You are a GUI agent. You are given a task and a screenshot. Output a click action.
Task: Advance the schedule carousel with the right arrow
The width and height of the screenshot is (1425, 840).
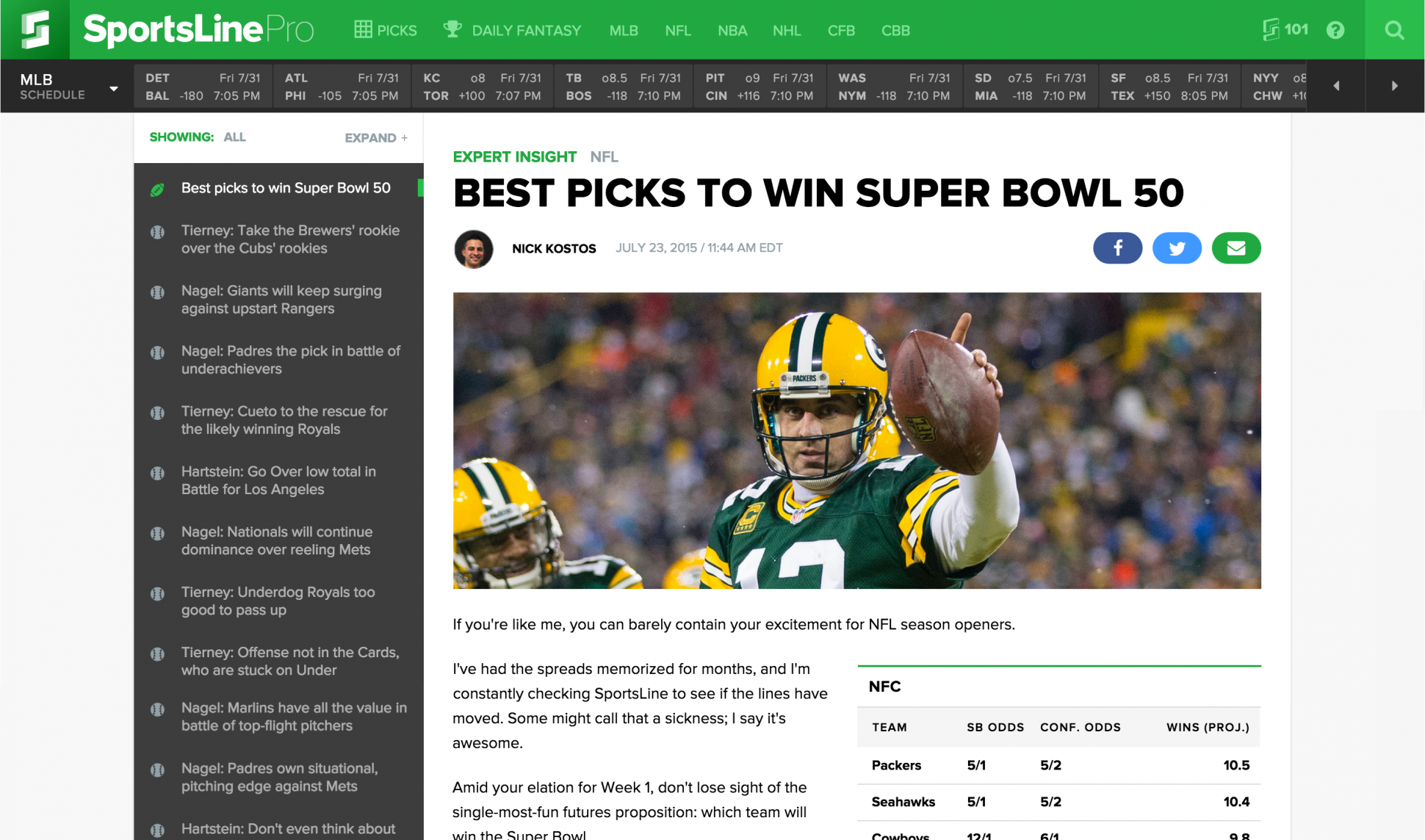tap(1394, 85)
